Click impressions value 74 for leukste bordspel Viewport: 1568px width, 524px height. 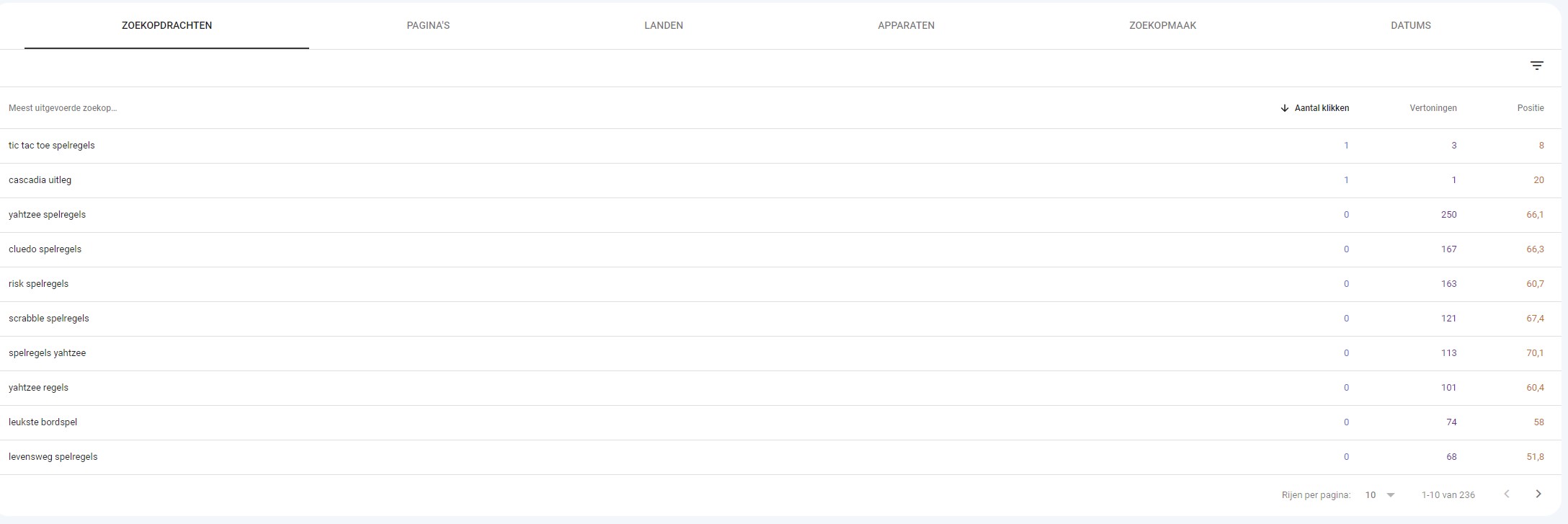point(1451,422)
